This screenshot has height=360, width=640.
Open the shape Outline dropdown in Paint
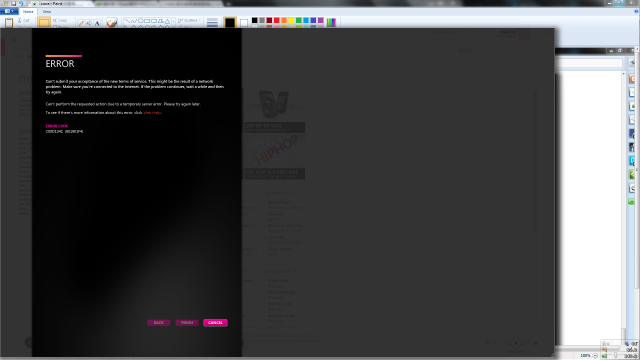pos(189,20)
